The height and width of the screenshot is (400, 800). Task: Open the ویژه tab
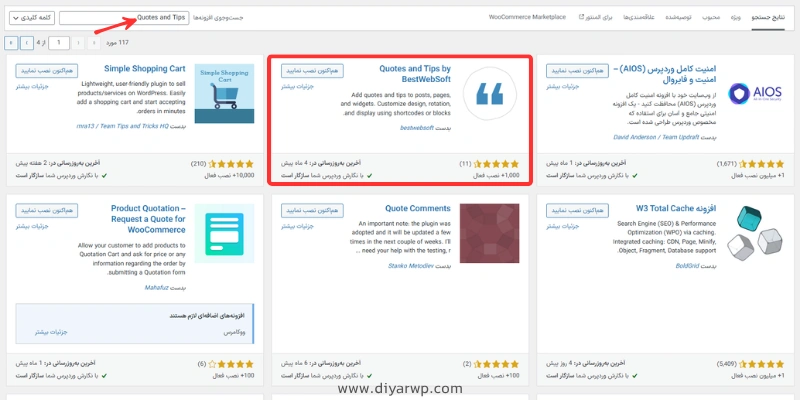735,17
